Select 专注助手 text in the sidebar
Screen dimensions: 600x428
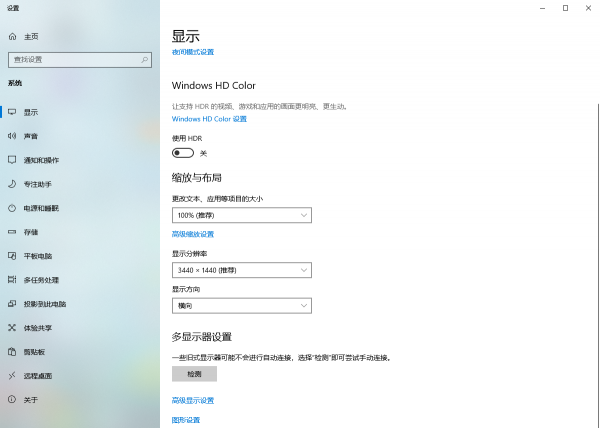pos(38,184)
